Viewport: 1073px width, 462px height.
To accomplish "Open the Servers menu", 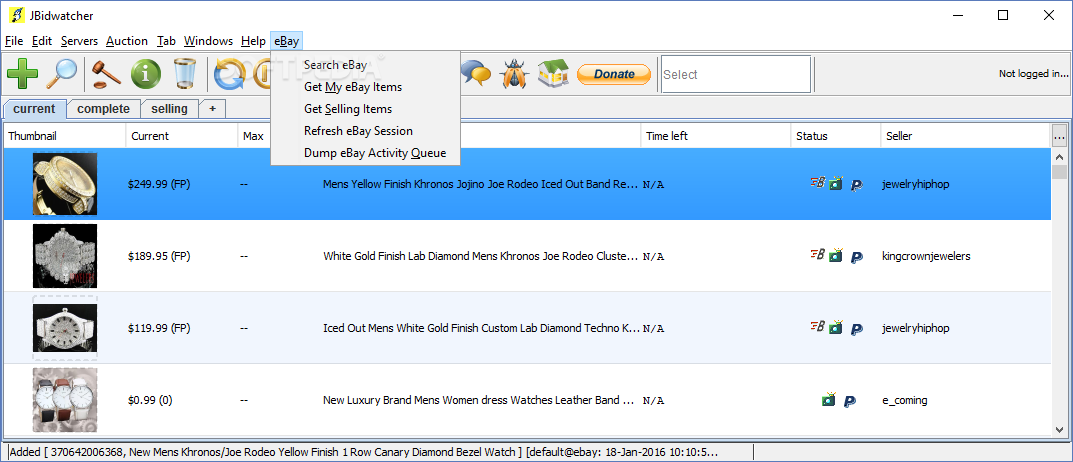I will tap(79, 41).
